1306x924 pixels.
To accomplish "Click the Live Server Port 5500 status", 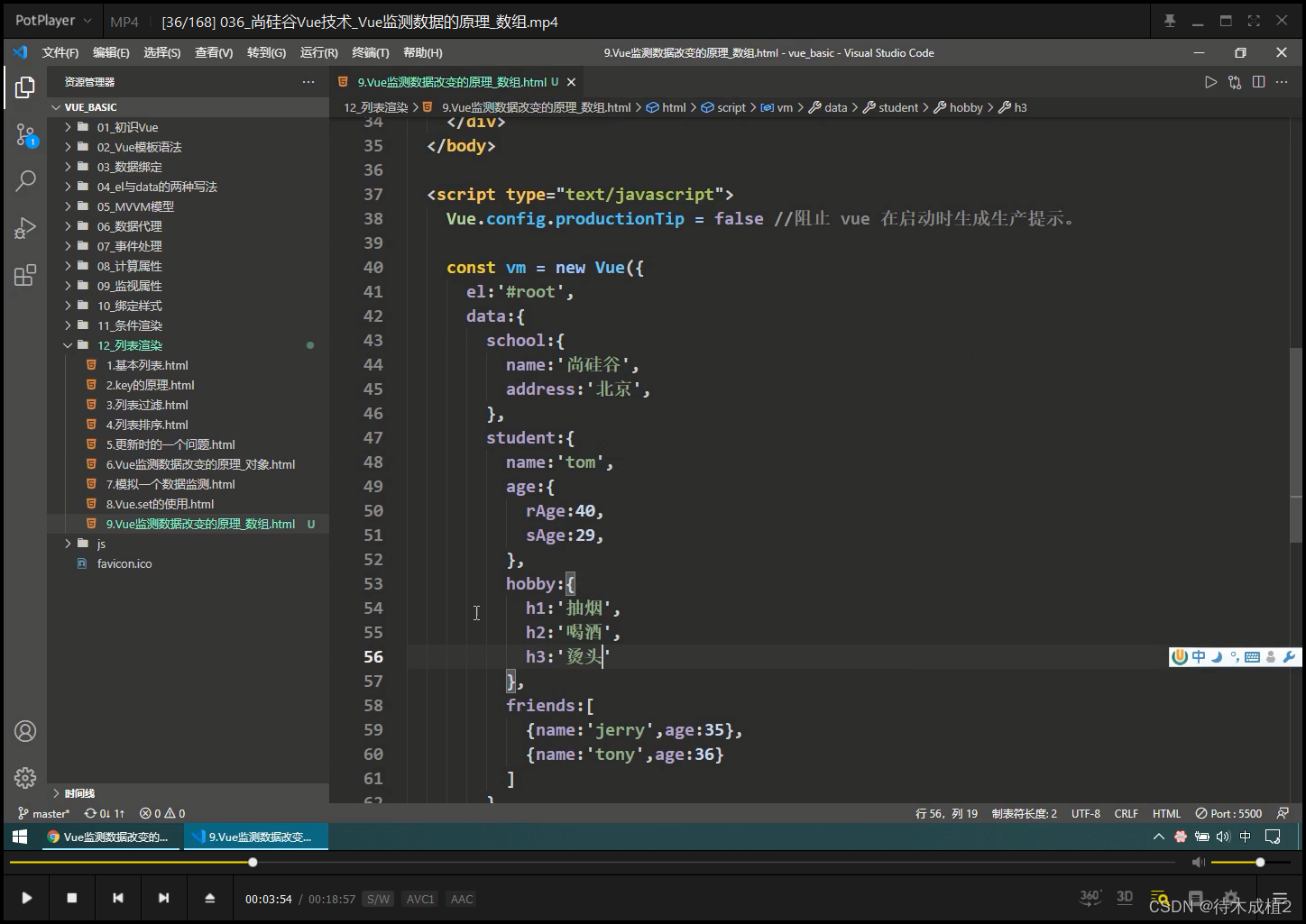I will coord(1228,813).
